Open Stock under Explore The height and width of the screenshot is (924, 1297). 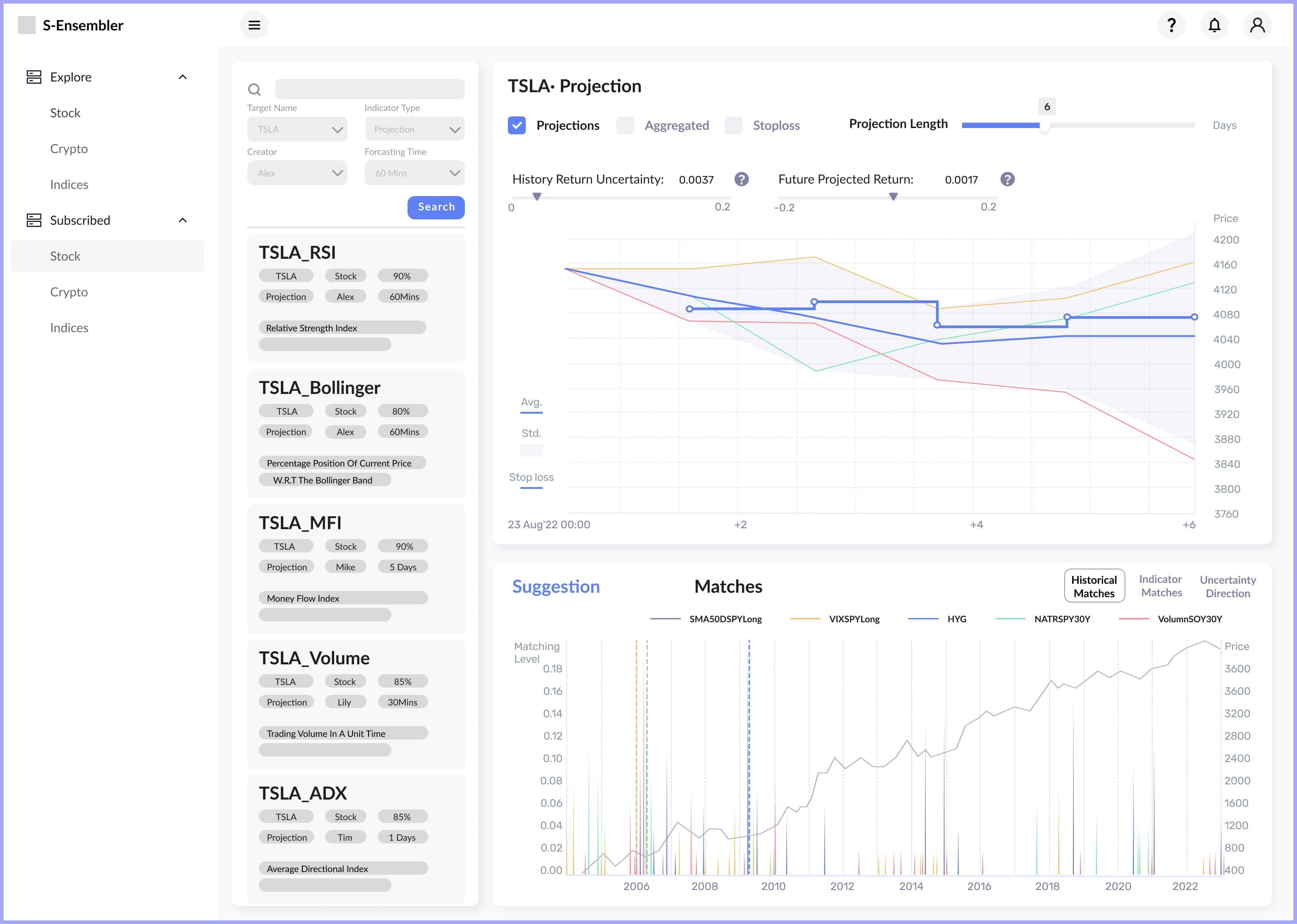coord(65,113)
